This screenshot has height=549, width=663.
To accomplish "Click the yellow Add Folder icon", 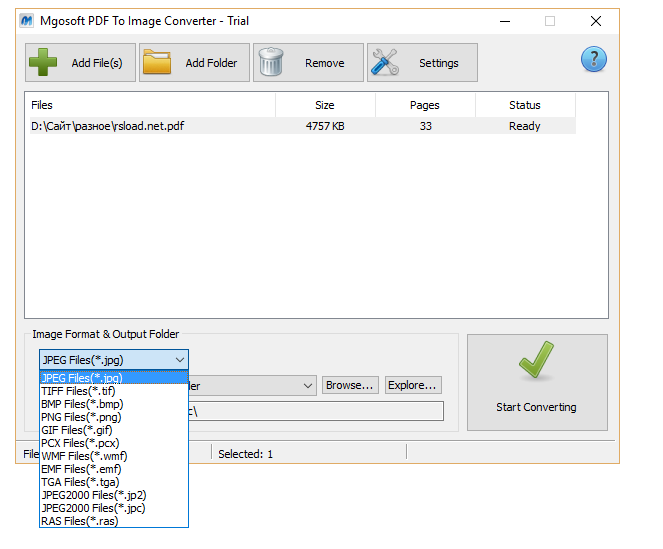I will pos(157,62).
